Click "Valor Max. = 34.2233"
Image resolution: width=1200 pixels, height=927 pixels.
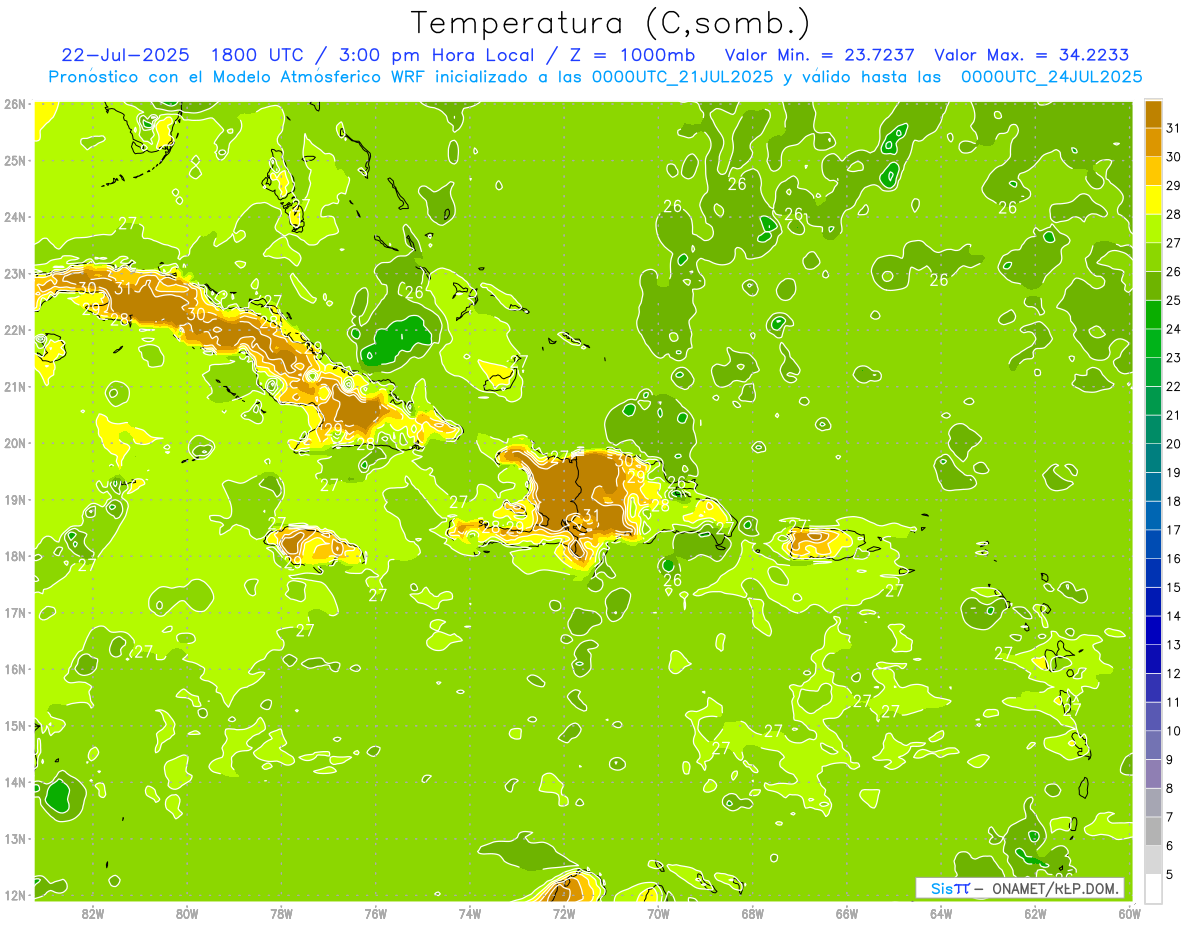1033,55
